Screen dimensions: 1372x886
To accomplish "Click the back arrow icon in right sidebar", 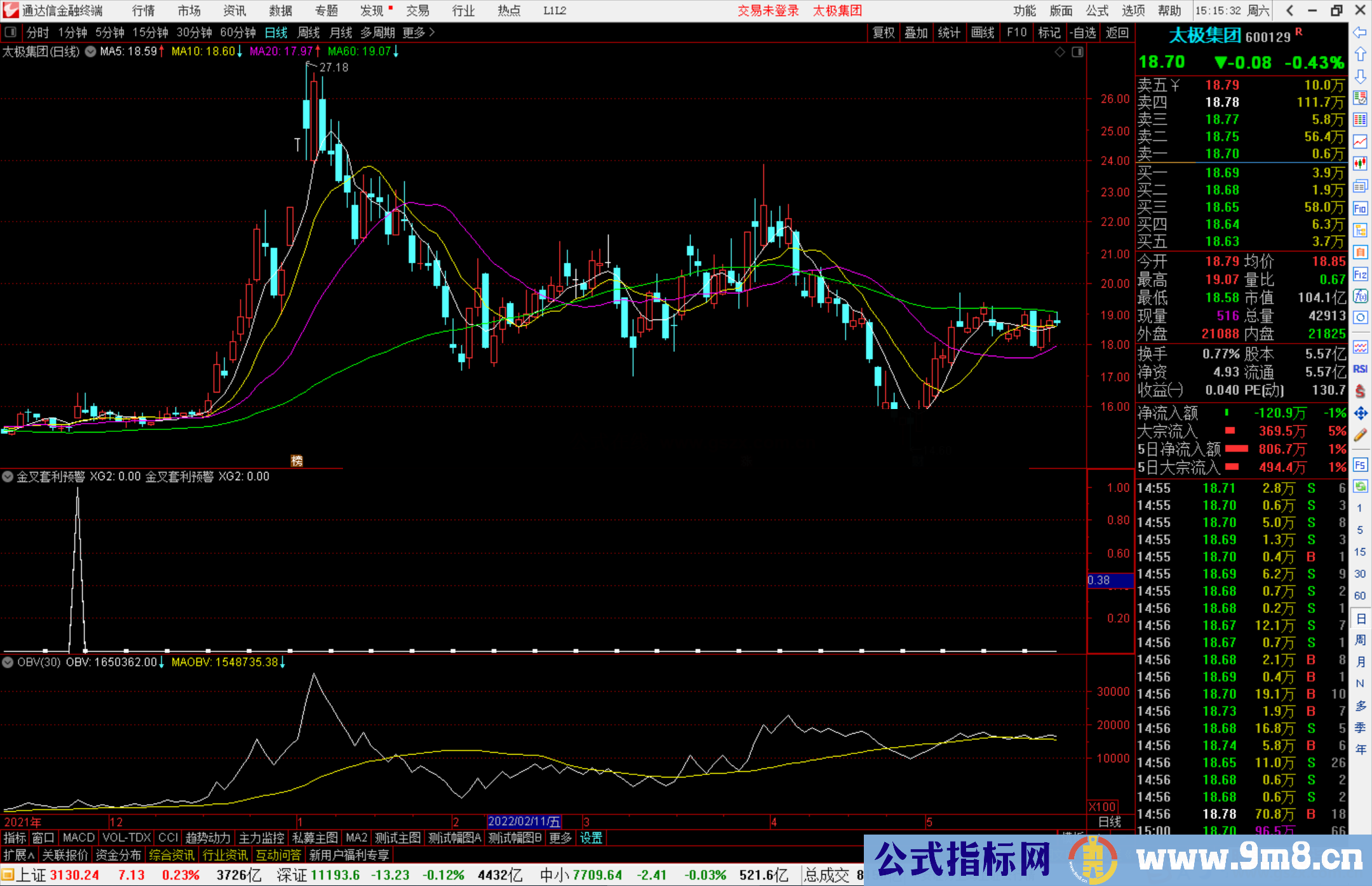I will (x=1360, y=33).
